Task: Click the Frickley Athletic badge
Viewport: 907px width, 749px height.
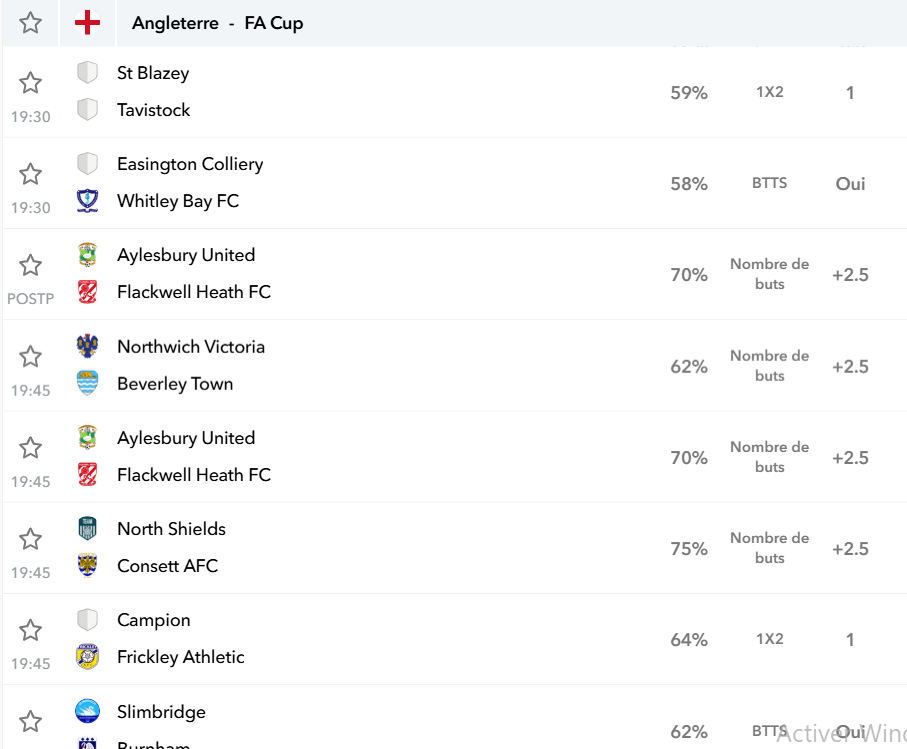Action: pyautogui.click(x=87, y=656)
